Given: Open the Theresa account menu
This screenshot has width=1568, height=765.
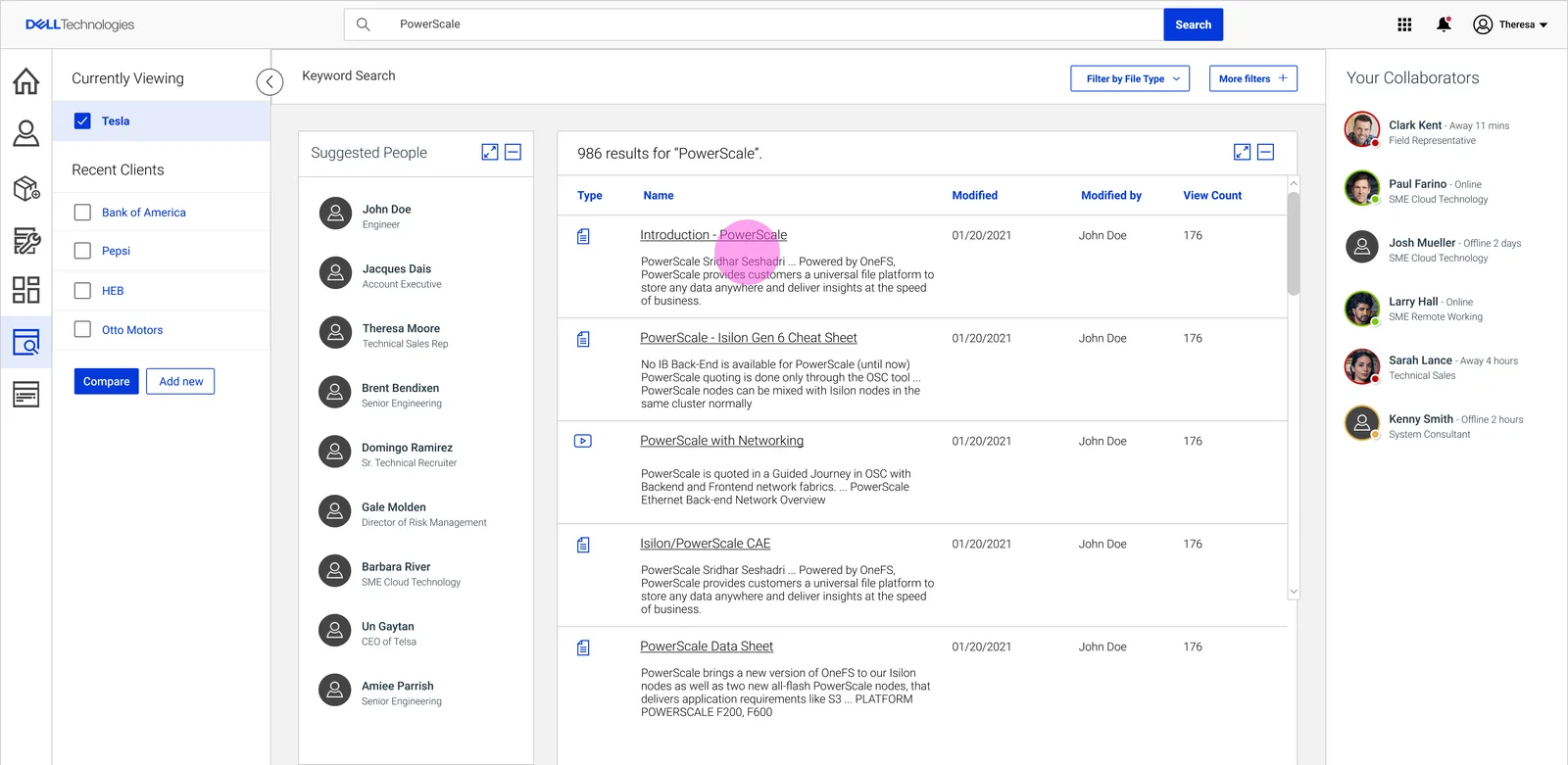Looking at the screenshot, I should (1510, 24).
